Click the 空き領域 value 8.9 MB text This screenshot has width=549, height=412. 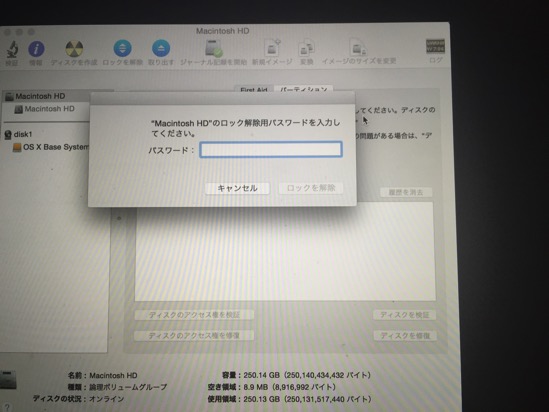point(290,387)
